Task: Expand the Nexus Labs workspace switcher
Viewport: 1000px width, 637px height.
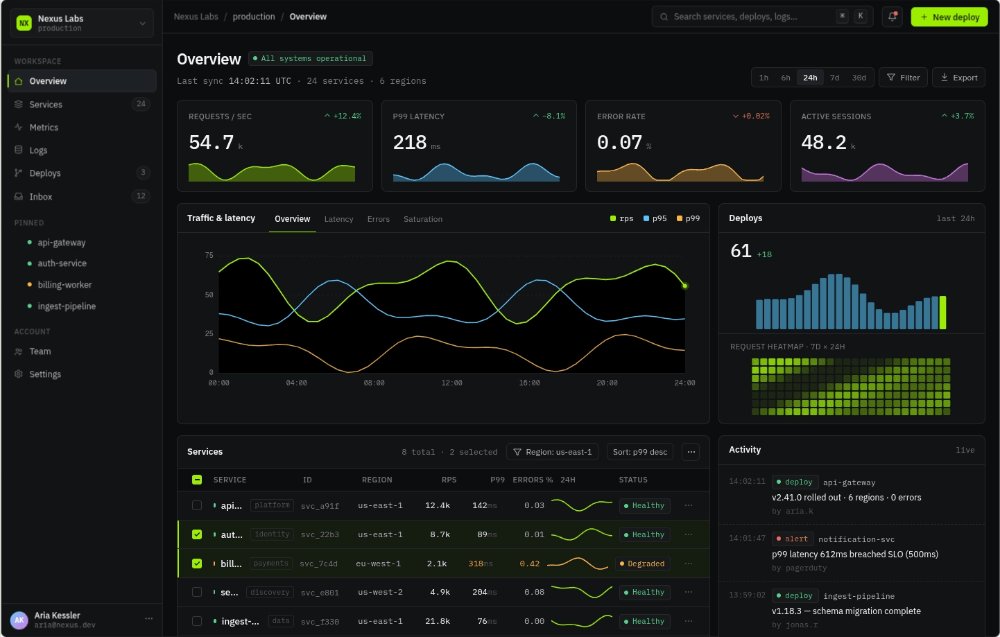Action: click(82, 23)
